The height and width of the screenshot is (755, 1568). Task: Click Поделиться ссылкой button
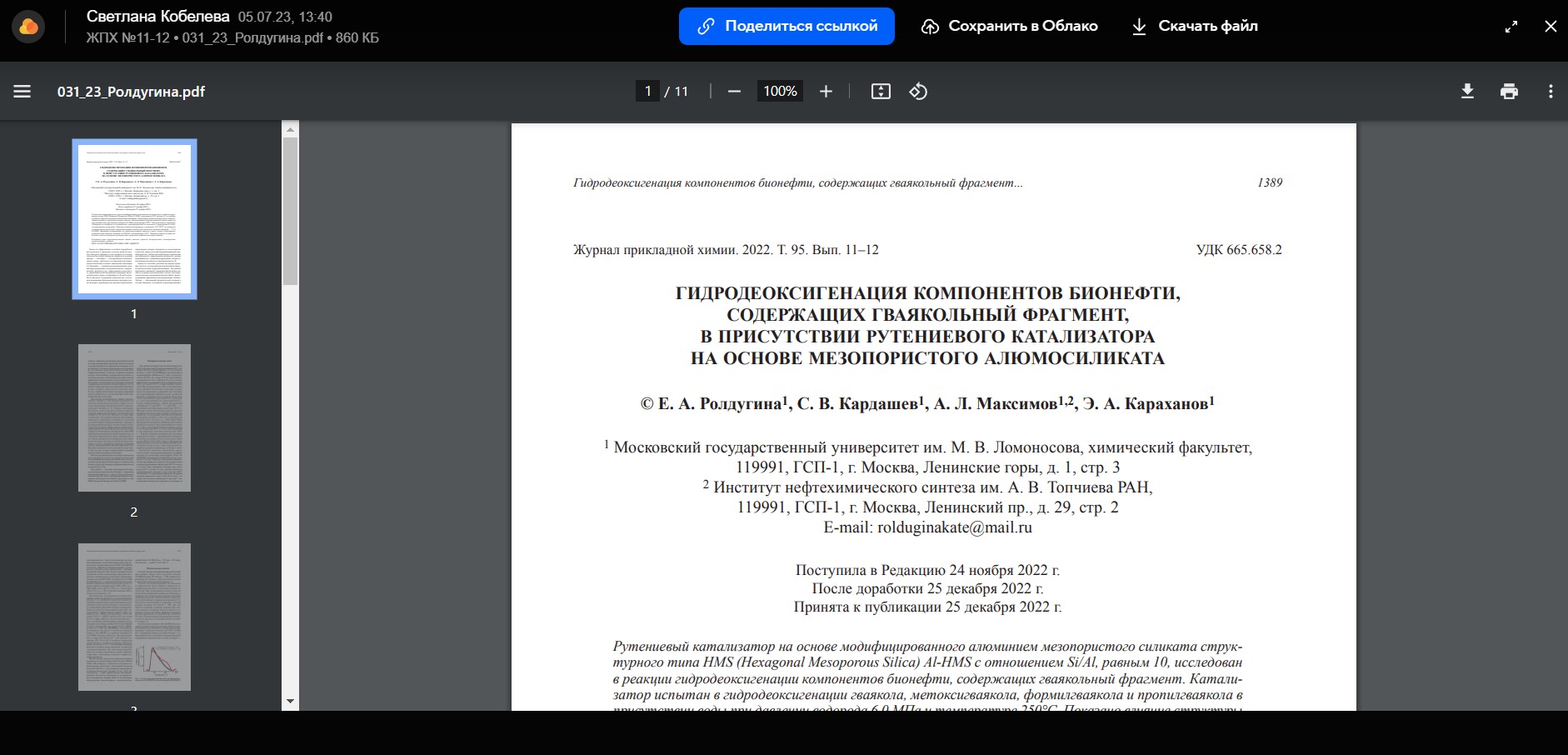pyautogui.click(x=786, y=26)
